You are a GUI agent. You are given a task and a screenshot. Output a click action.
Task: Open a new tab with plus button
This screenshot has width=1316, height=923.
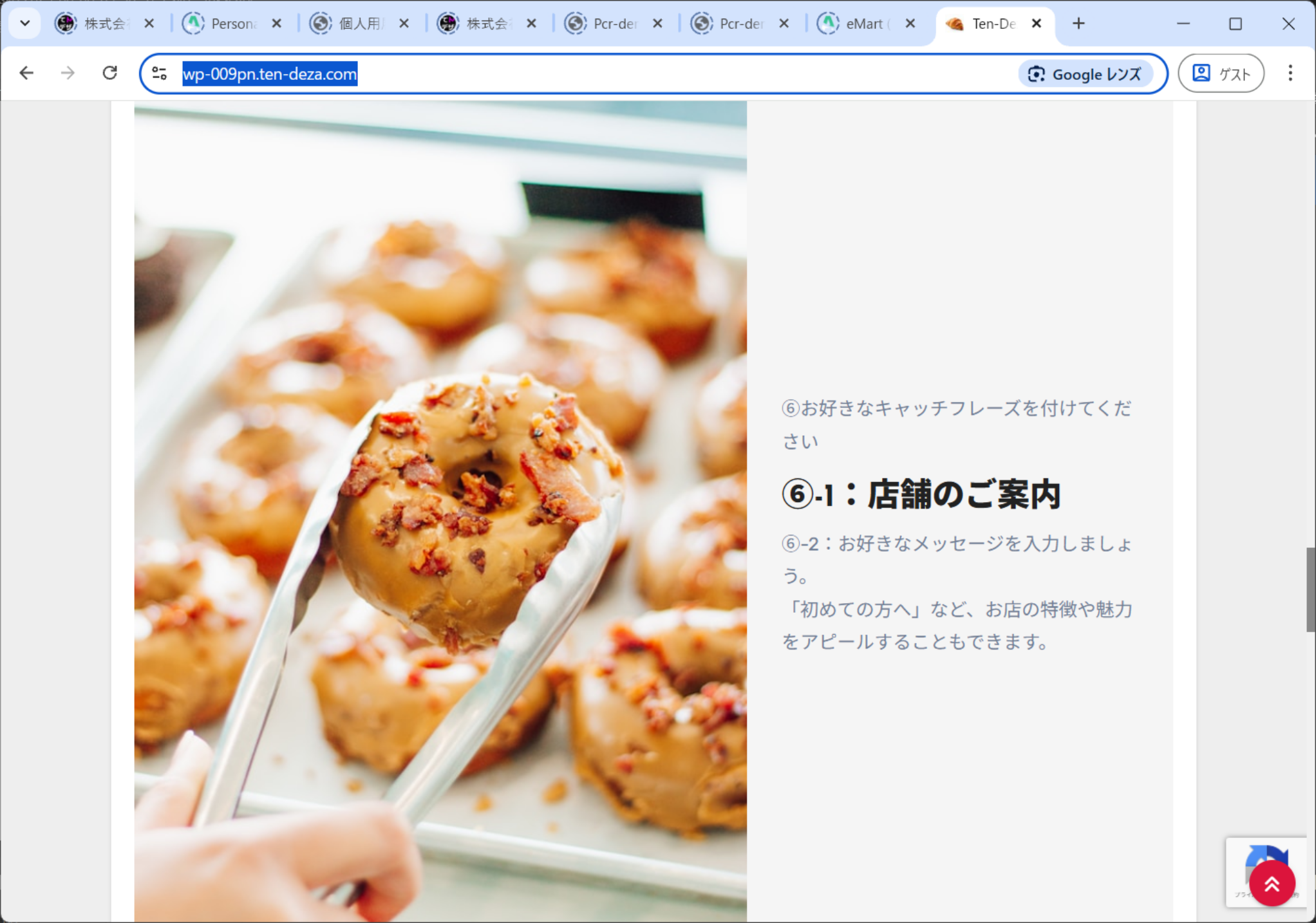(x=1078, y=24)
